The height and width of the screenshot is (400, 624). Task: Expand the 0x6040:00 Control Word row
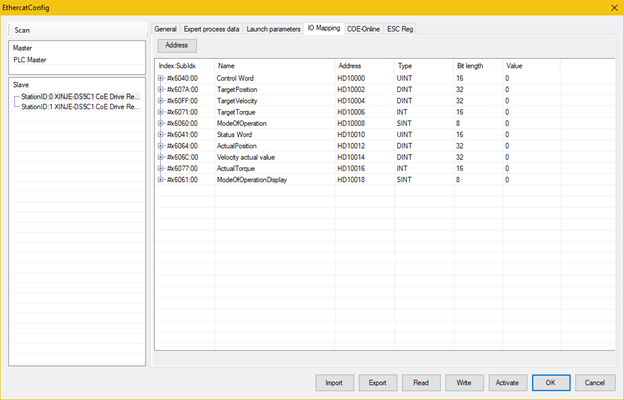[x=160, y=77]
